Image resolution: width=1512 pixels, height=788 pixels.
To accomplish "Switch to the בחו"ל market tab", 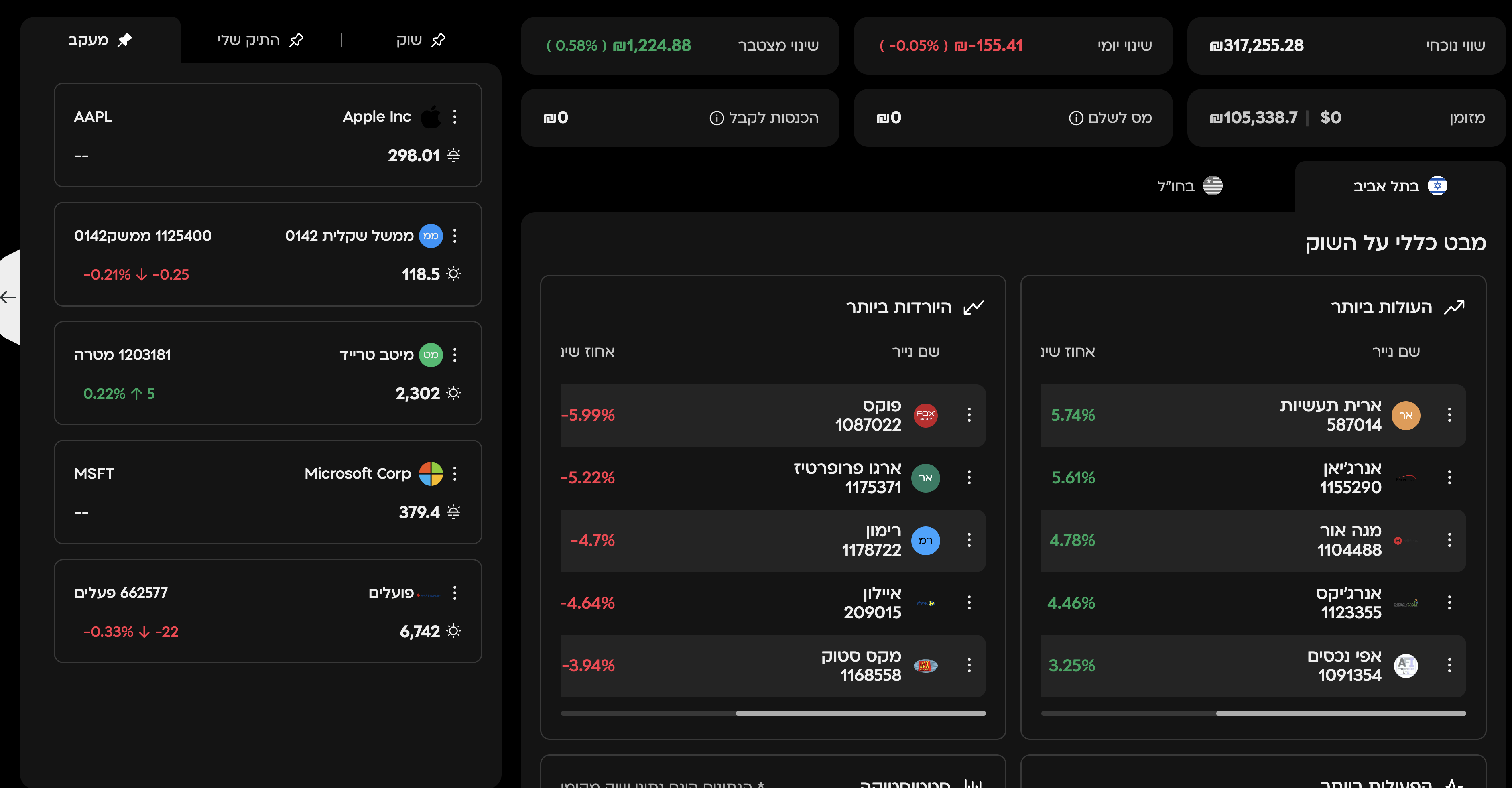I will (1189, 186).
